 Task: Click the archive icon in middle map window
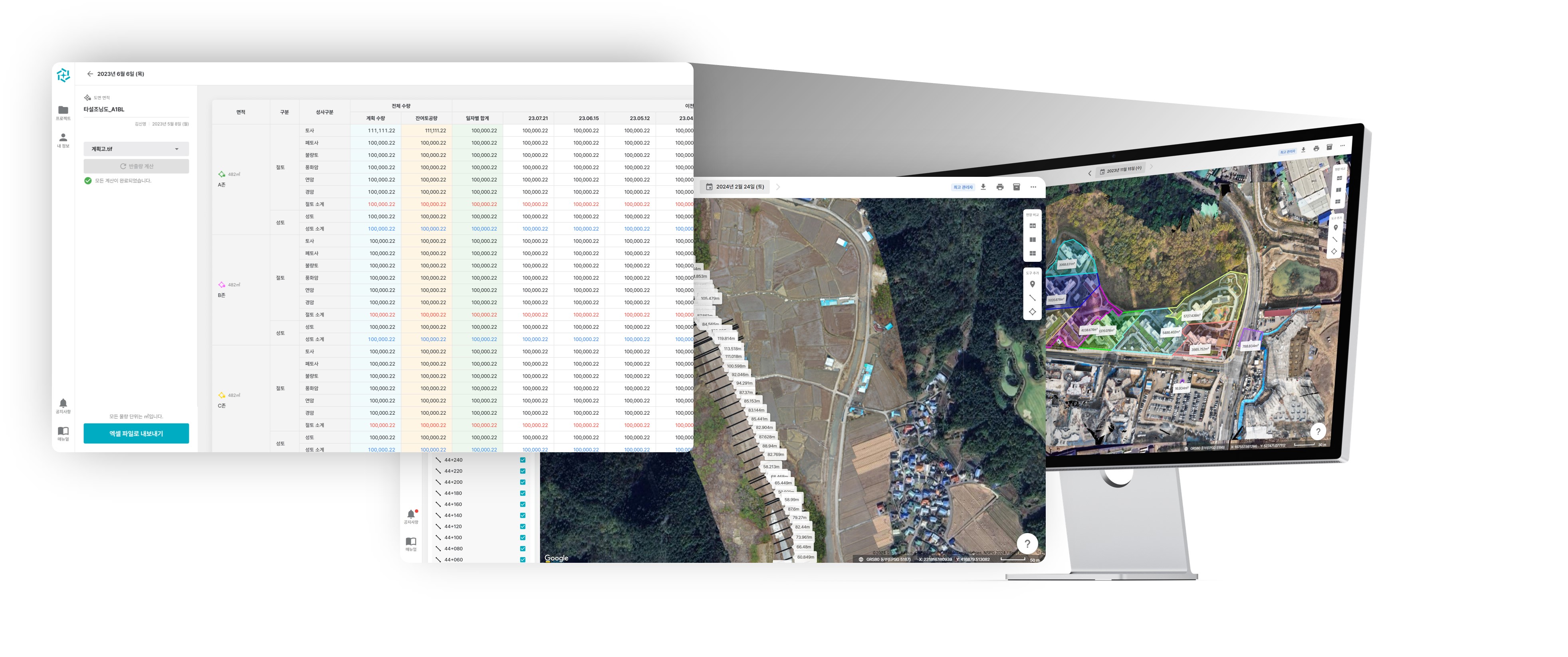[x=1016, y=187]
